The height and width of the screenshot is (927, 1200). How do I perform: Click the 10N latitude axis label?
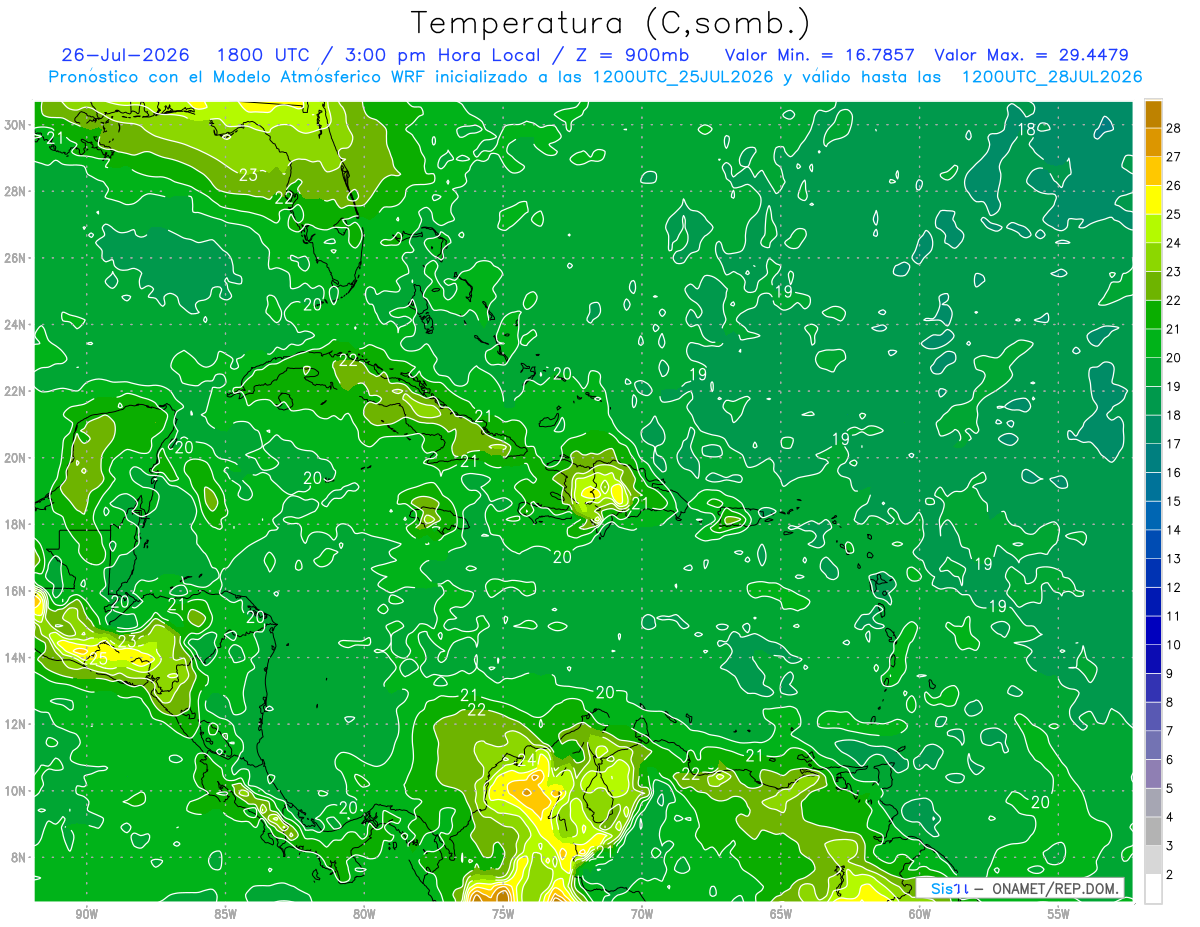[x=15, y=791]
